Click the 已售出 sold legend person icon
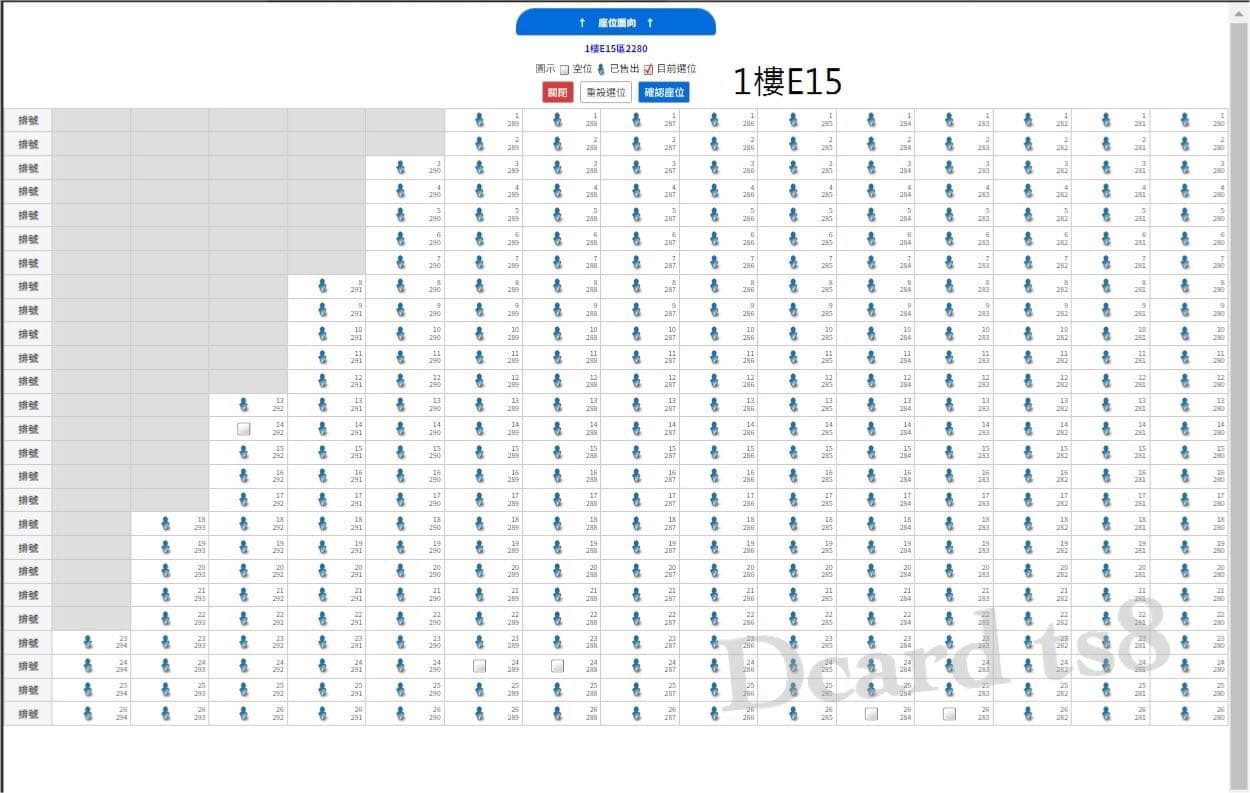Screen dimensions: 1250x793 coord(602,69)
